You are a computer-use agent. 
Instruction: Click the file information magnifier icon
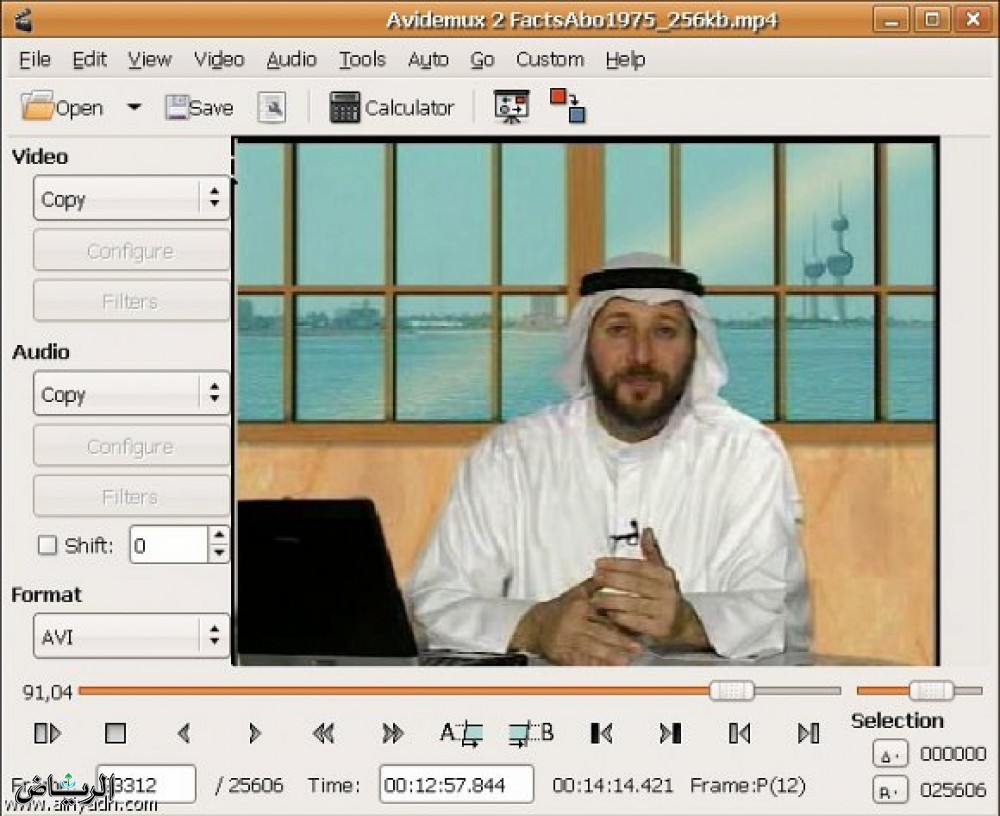[x=272, y=107]
